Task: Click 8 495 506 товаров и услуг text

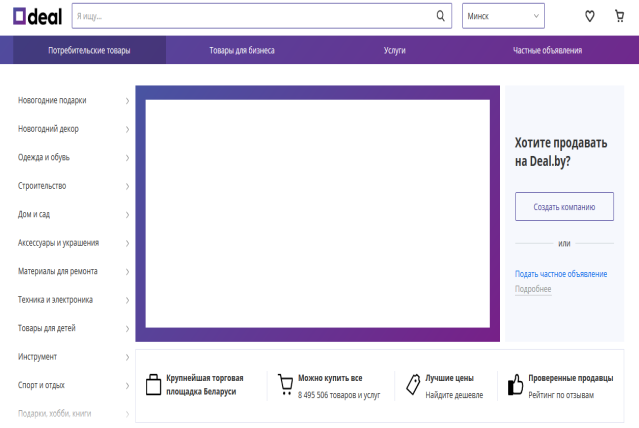Action: [x=339, y=395]
